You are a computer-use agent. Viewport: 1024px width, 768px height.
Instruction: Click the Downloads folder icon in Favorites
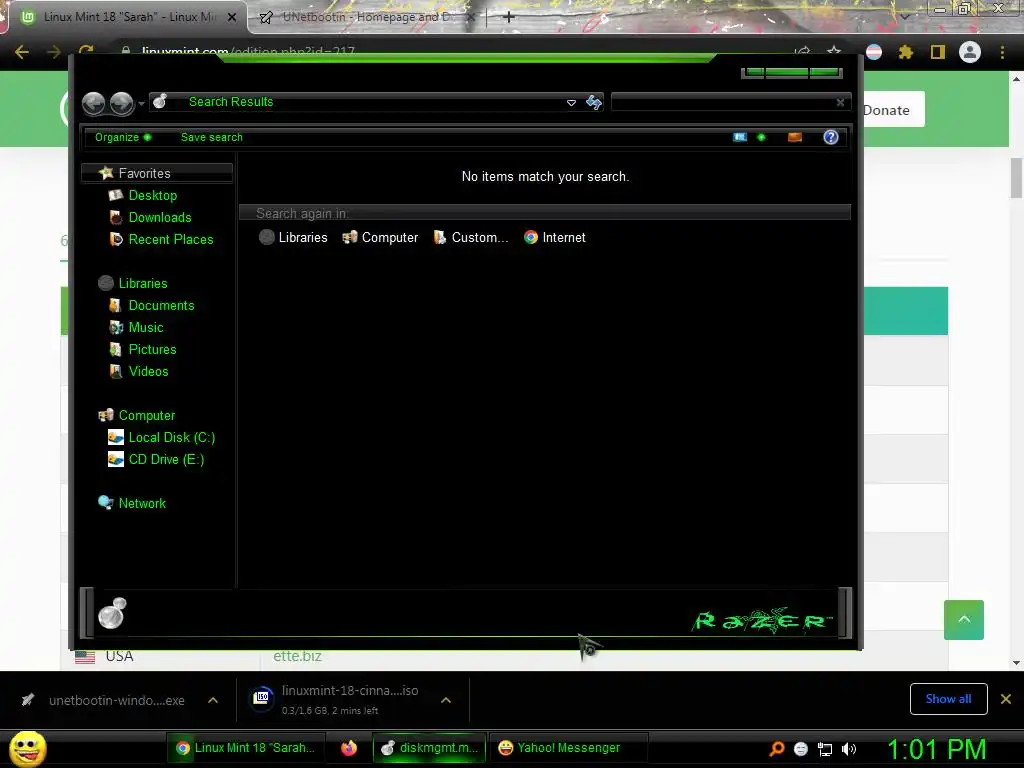click(x=116, y=217)
